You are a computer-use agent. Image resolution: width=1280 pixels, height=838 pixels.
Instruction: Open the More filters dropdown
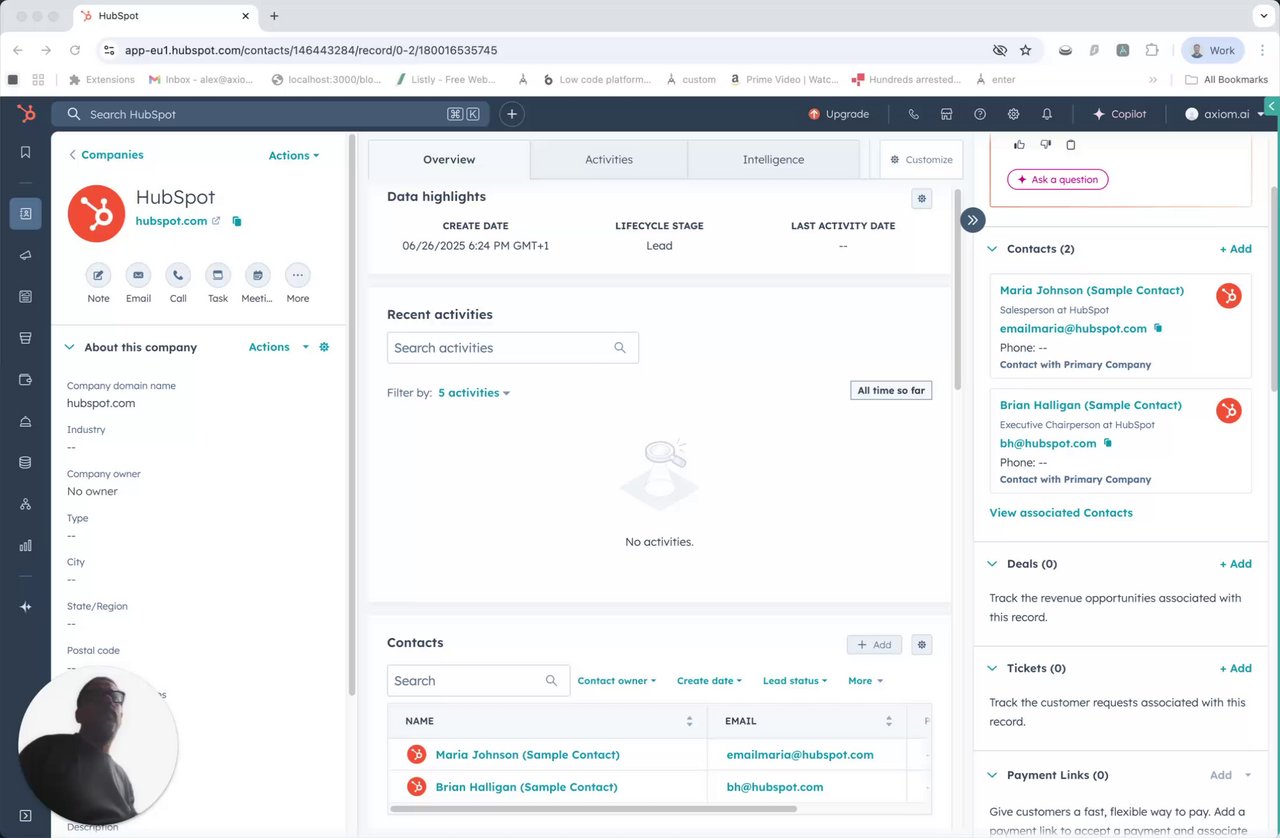[x=866, y=681]
